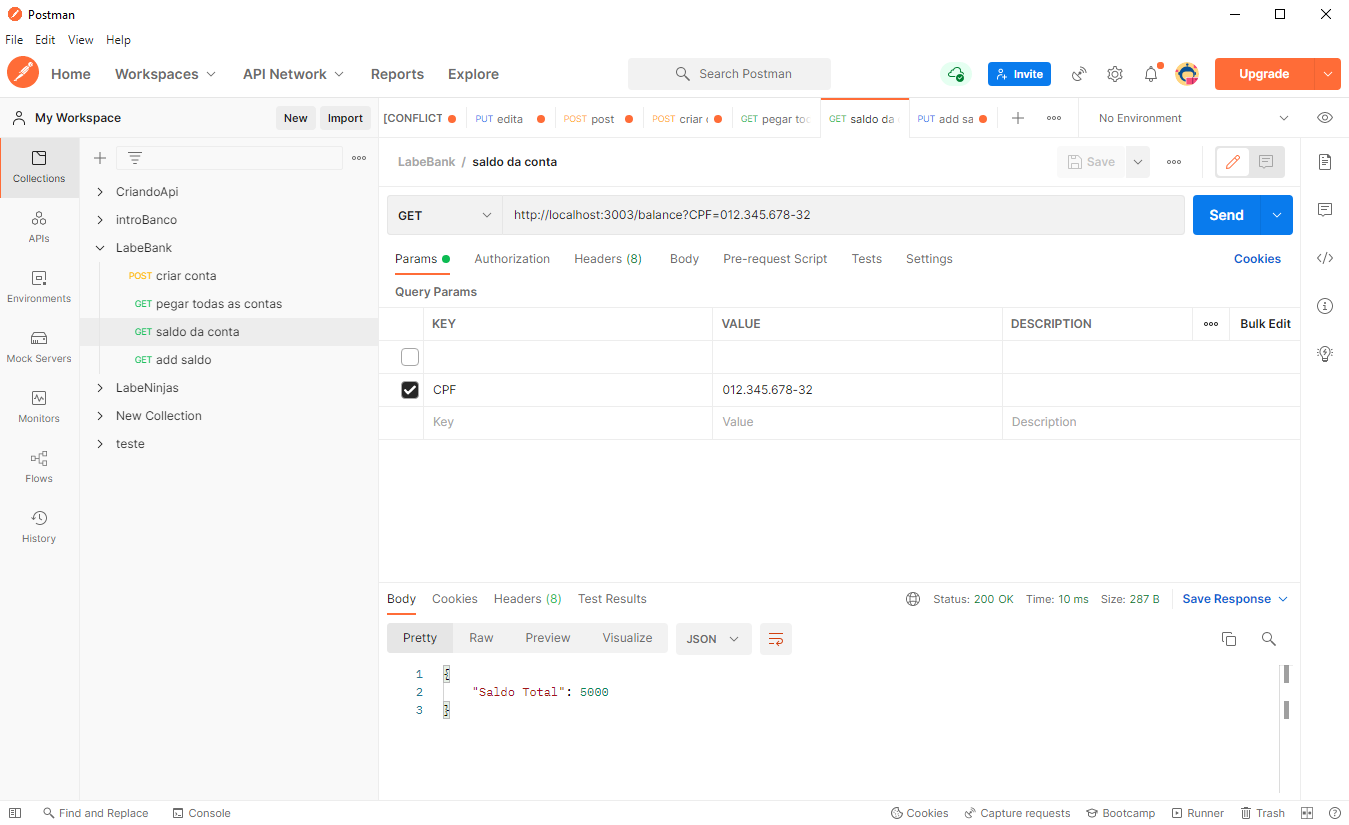Uncheck the CPF query parameter

(x=409, y=389)
